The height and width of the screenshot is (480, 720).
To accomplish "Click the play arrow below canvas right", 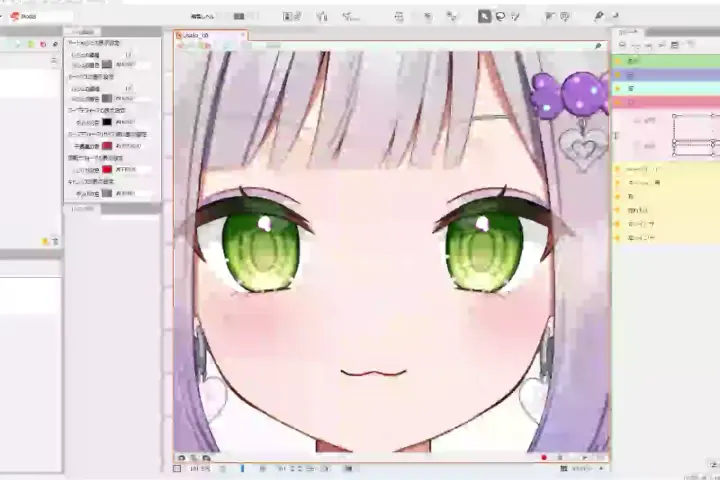I will (x=585, y=457).
